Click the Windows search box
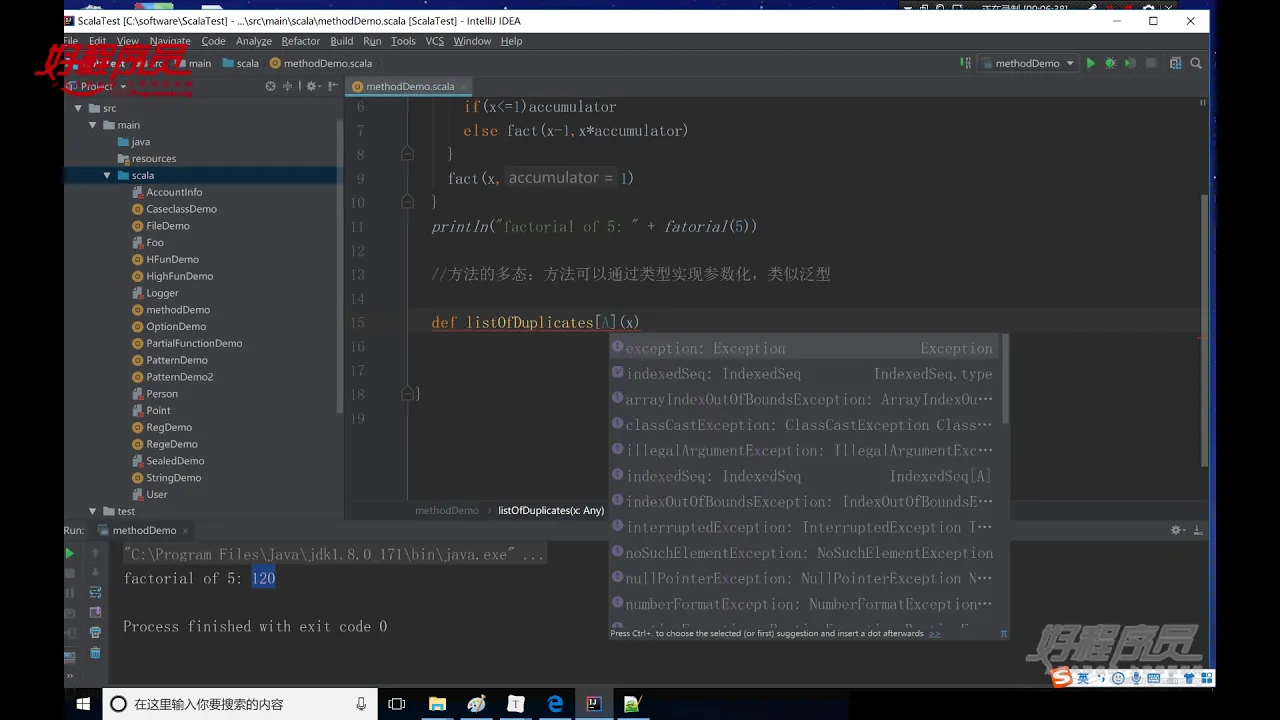This screenshot has height=720, width=1280. pyautogui.click(x=240, y=704)
